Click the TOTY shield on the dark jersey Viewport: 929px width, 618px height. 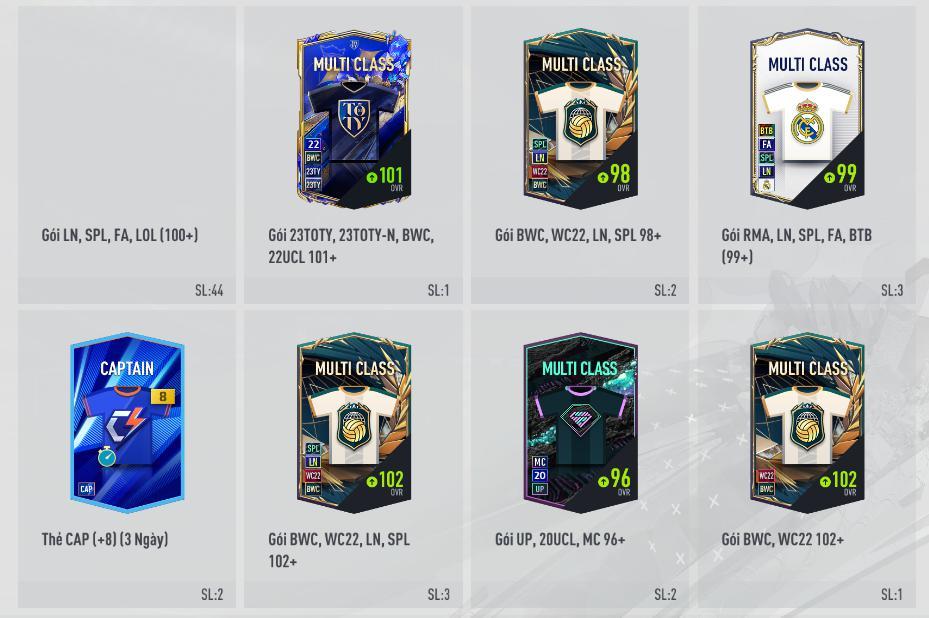tap(354, 118)
